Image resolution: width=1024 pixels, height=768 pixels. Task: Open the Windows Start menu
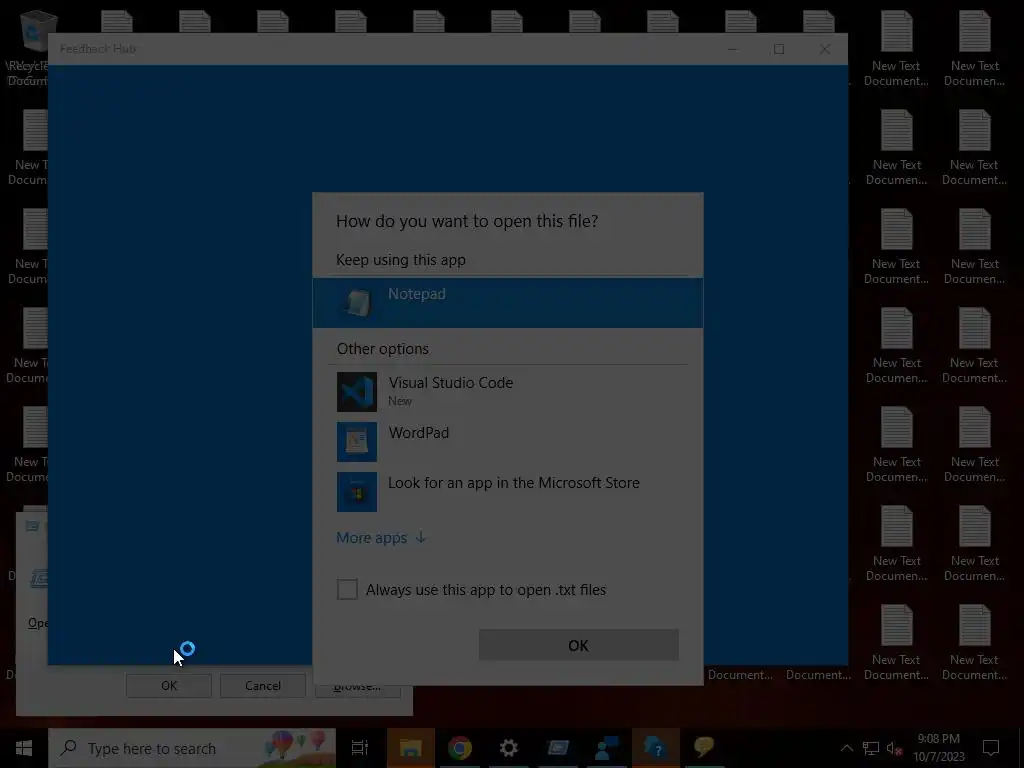(x=24, y=748)
